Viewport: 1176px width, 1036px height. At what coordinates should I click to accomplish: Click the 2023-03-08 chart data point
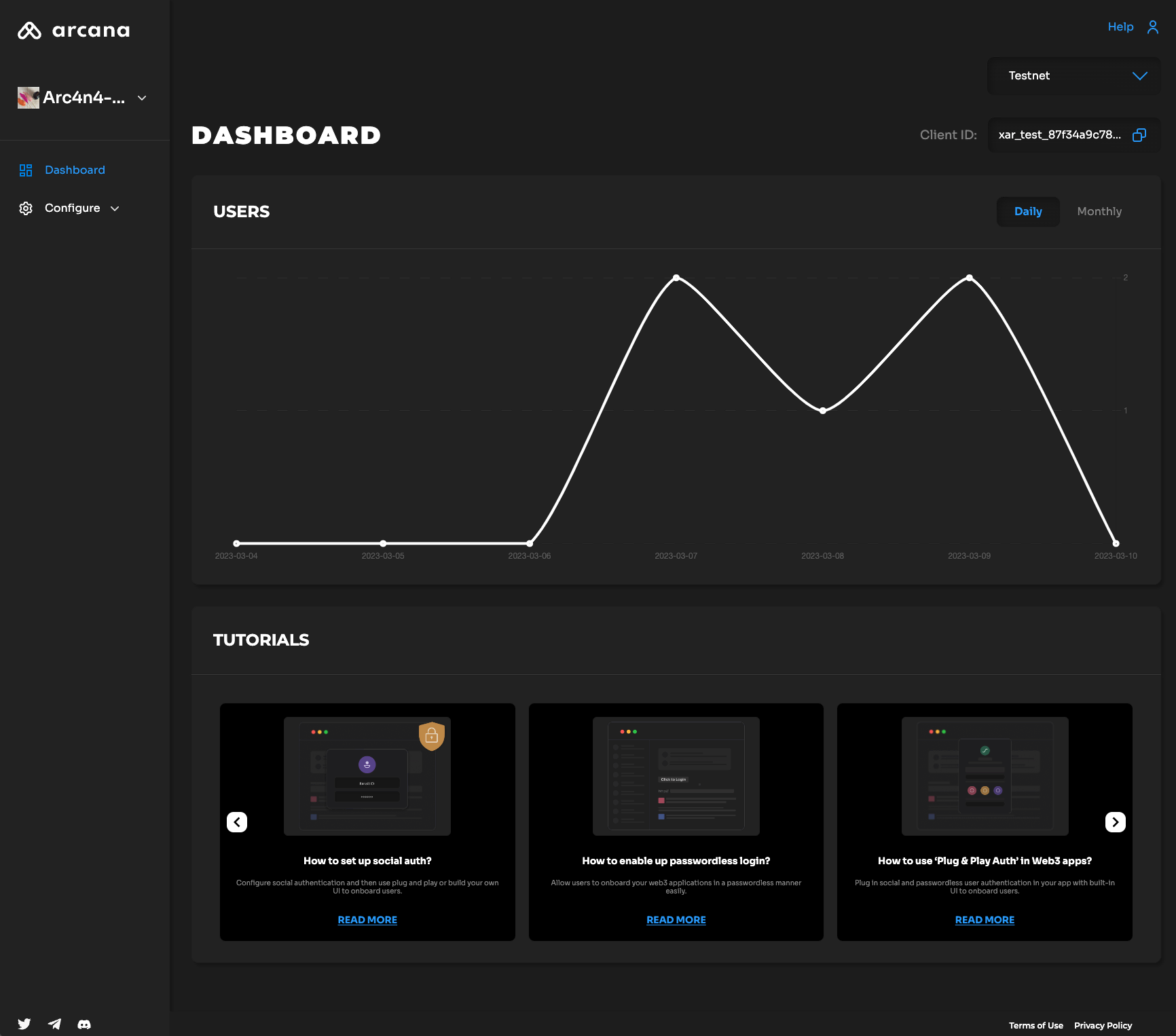click(x=823, y=411)
